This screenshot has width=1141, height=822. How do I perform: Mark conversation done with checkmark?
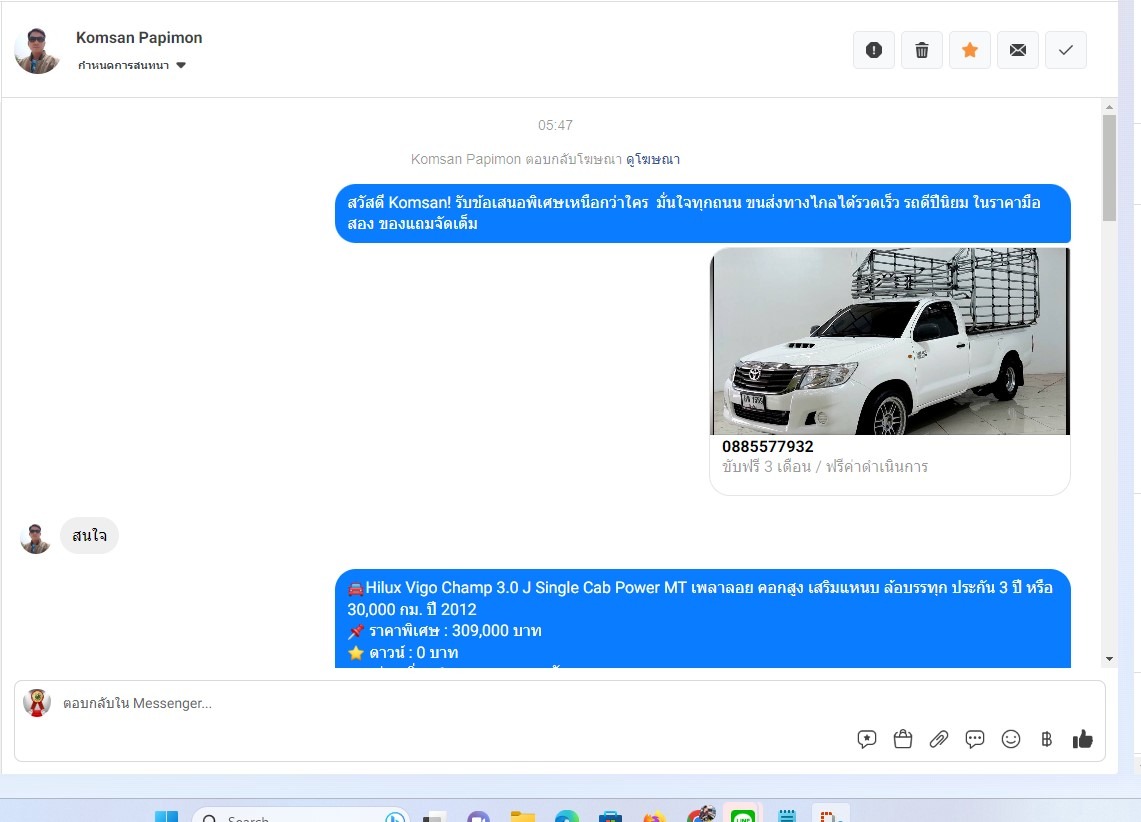coord(1065,50)
